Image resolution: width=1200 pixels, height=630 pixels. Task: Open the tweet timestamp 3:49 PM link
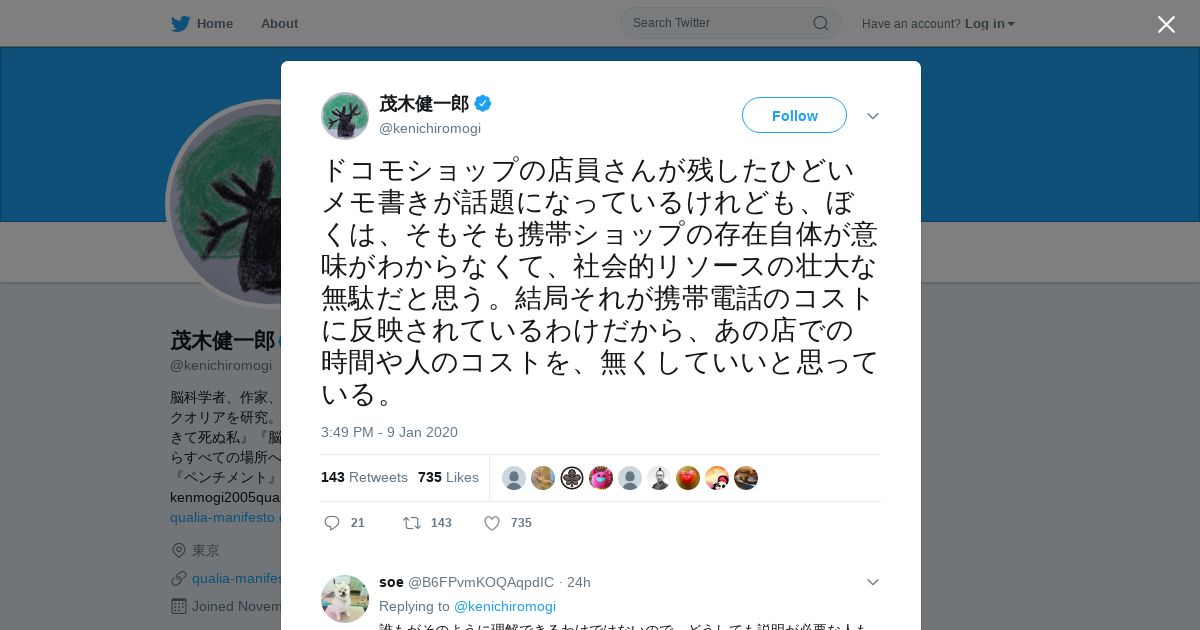tap(389, 432)
